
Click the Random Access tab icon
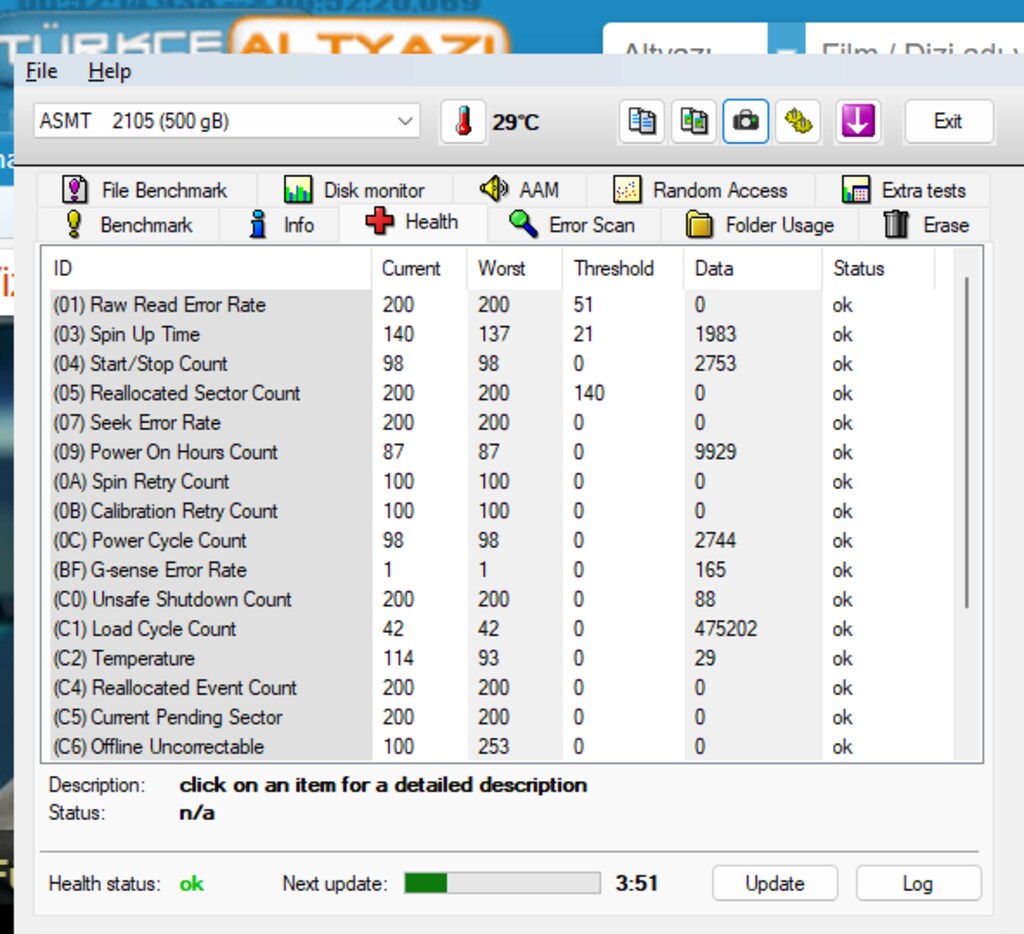[x=627, y=189]
